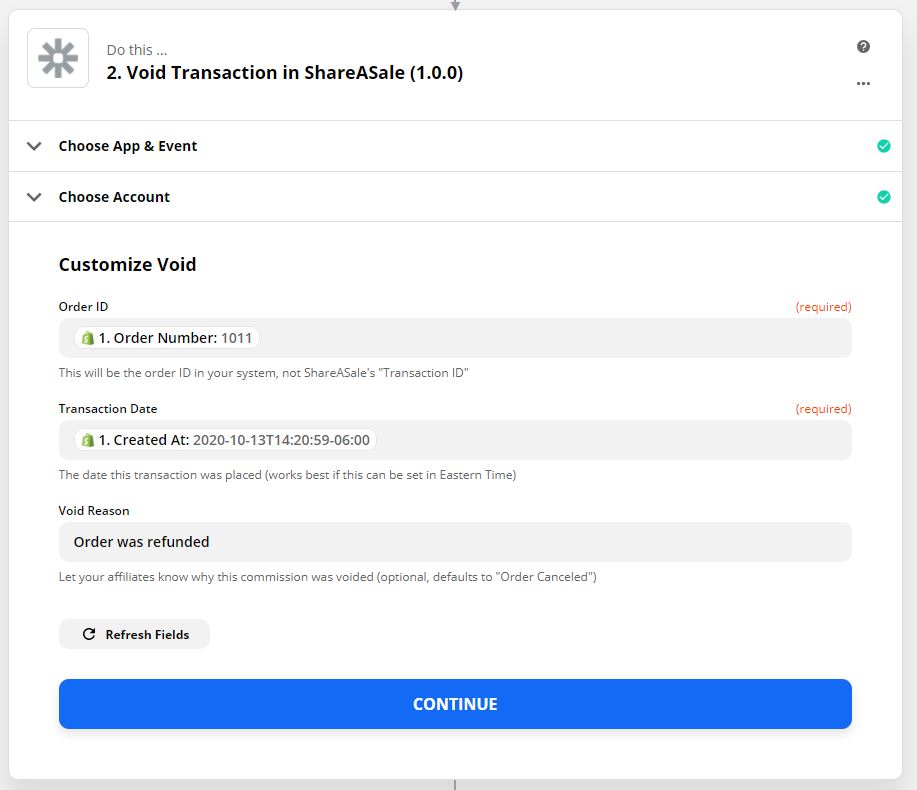Click the required marker for Transaction Date
Screen dimensions: 917x790
823,409
